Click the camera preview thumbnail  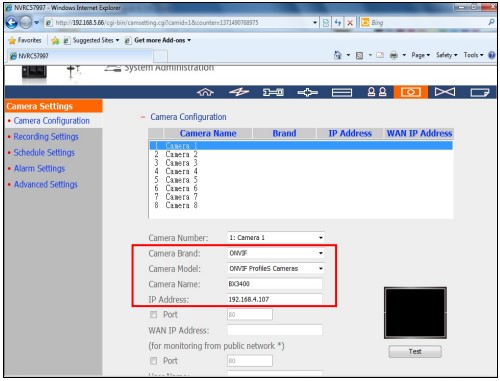(x=415, y=313)
